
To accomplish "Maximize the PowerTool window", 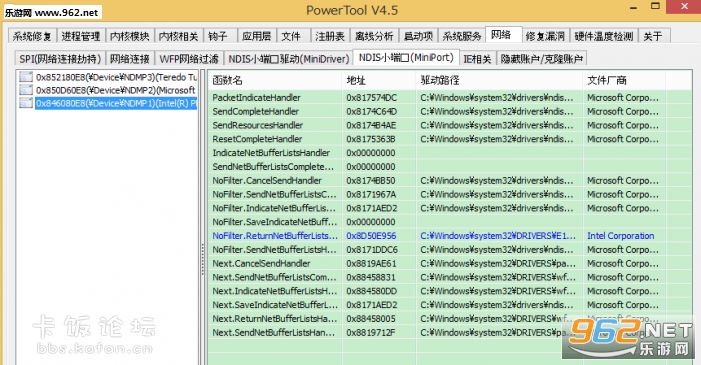I will coord(655,6).
